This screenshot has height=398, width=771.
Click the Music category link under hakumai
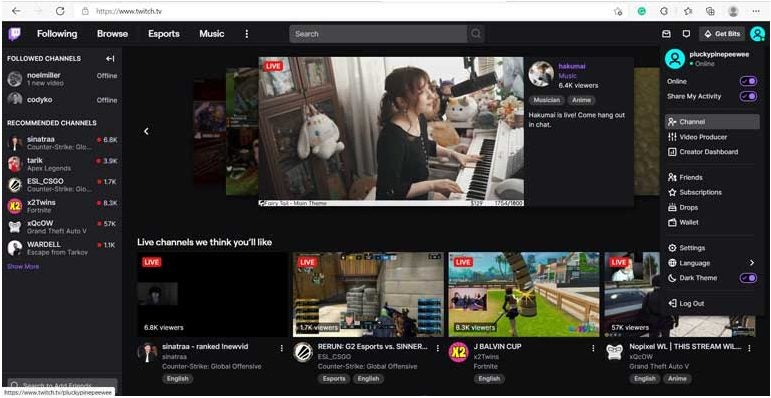pyautogui.click(x=567, y=76)
